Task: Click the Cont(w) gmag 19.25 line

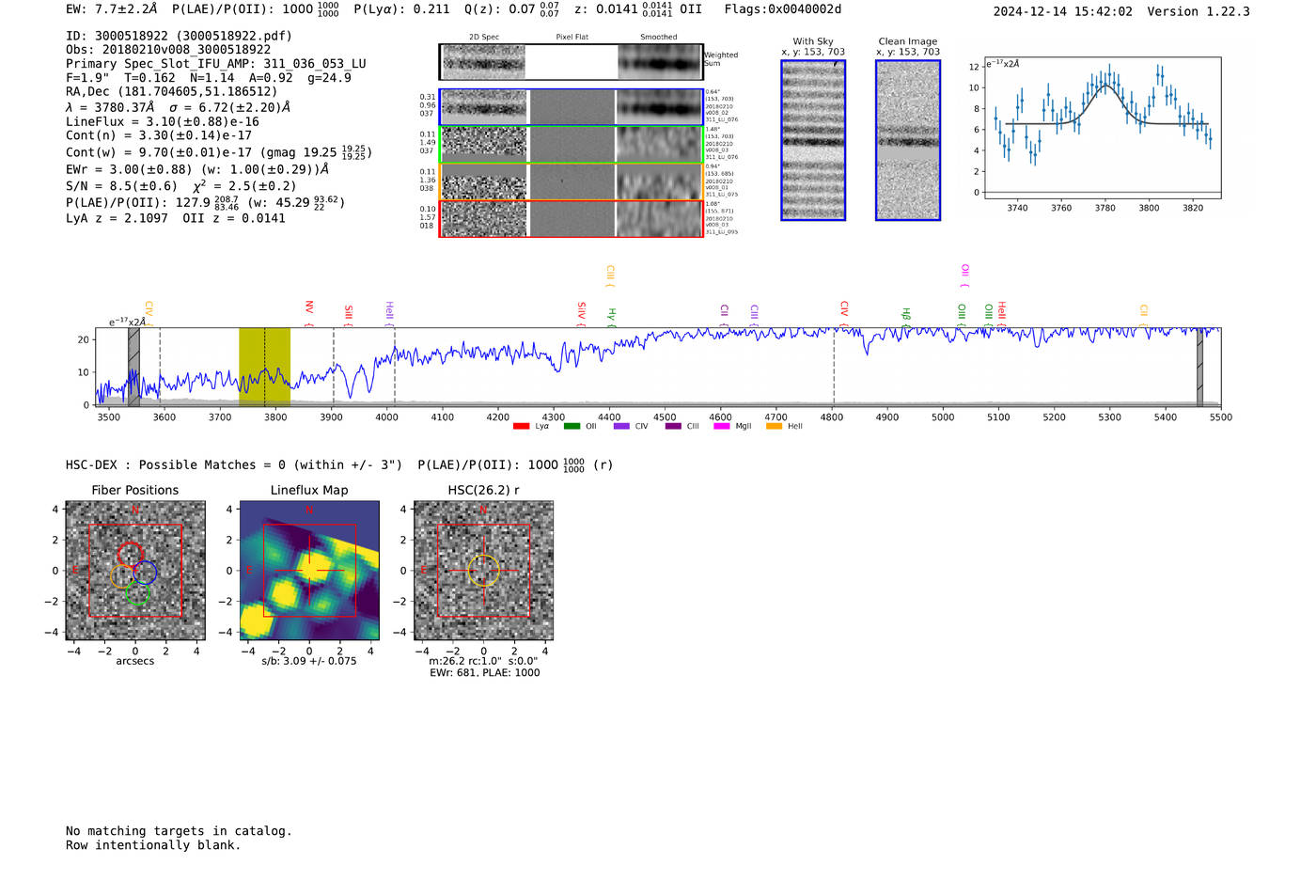Action: point(219,151)
